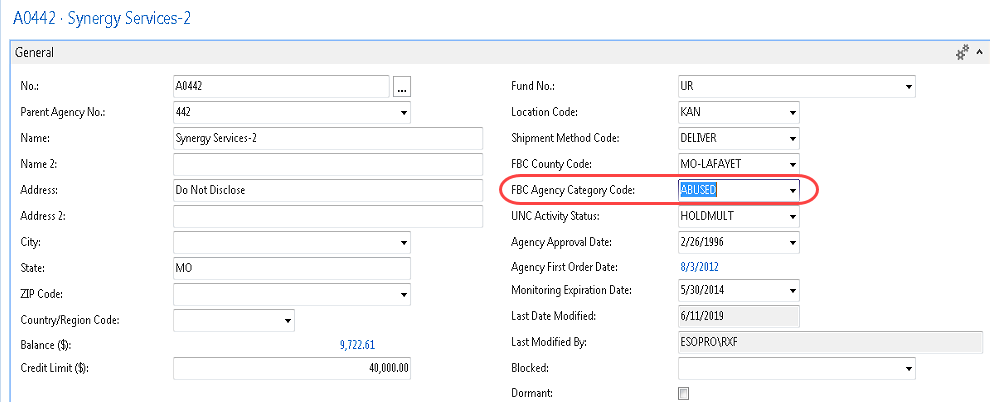Open the Location Code dropdown arrow
Image resolution: width=990 pixels, height=402 pixels.
(792, 113)
